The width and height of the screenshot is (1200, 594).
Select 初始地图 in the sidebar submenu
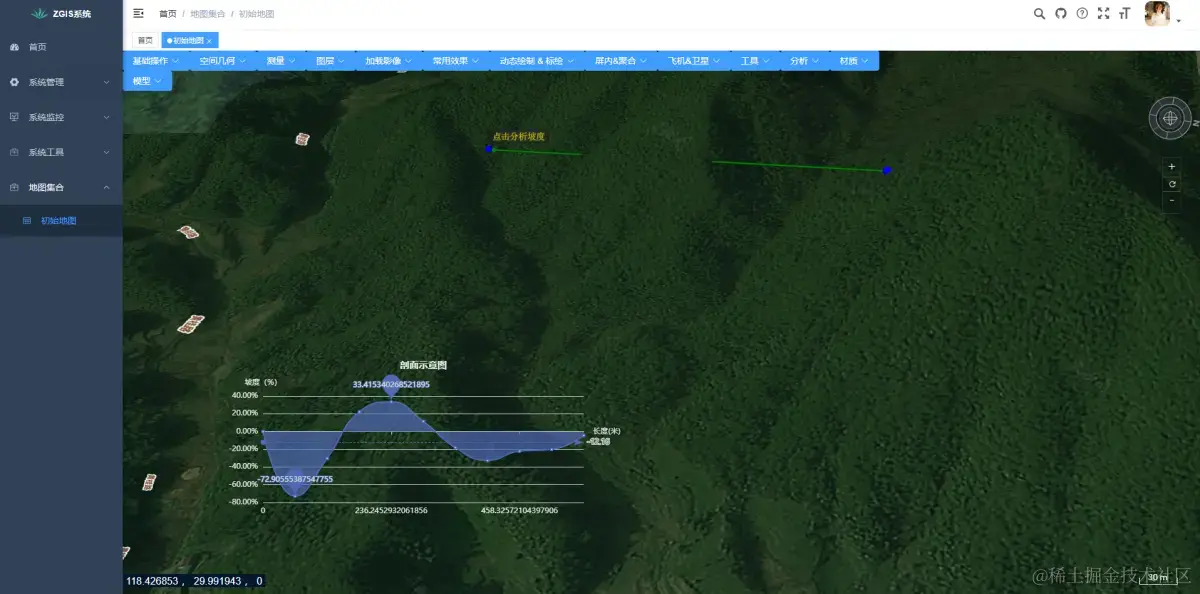(x=61, y=221)
